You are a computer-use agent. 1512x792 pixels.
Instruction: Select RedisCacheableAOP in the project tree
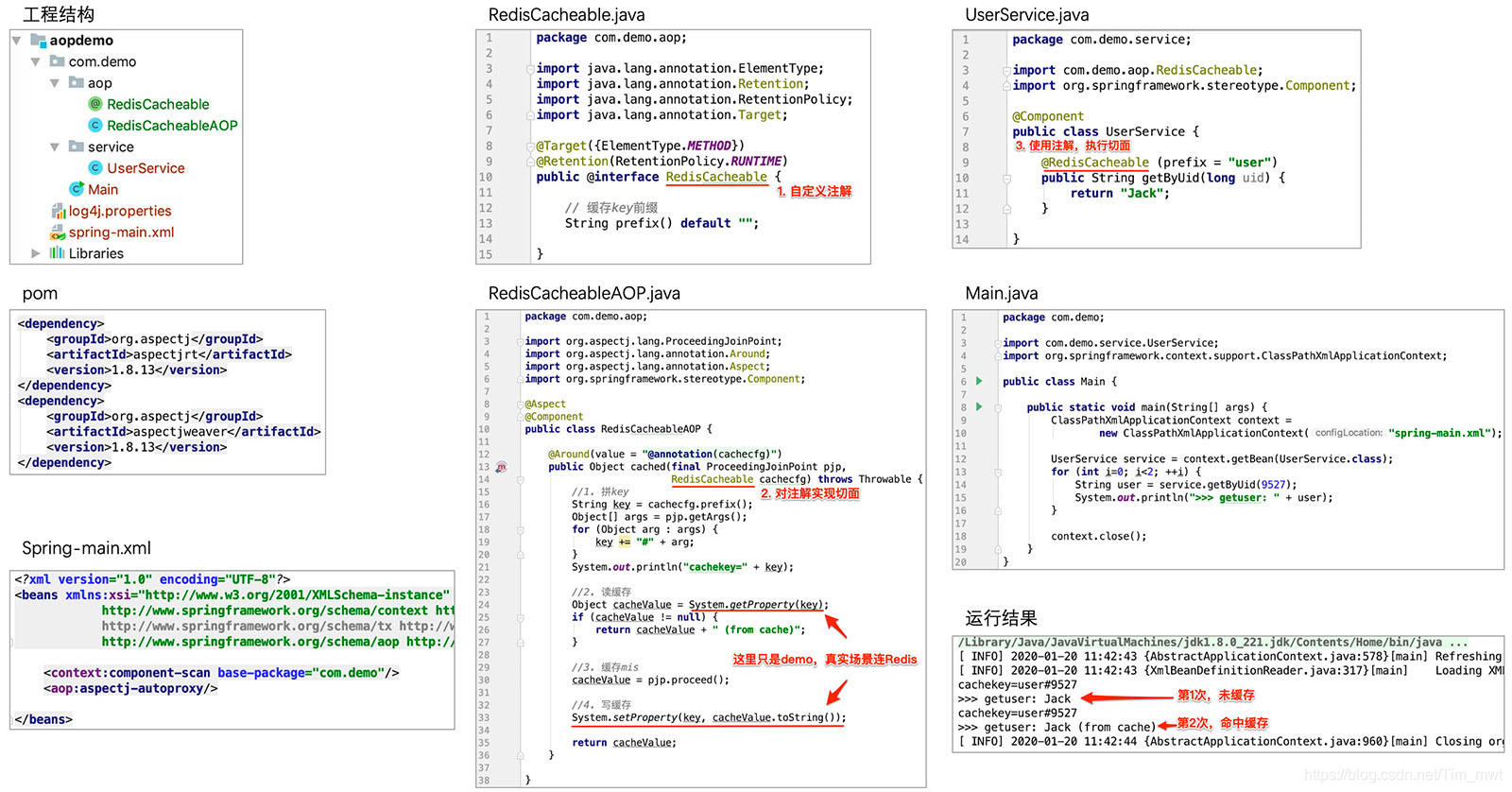(172, 125)
